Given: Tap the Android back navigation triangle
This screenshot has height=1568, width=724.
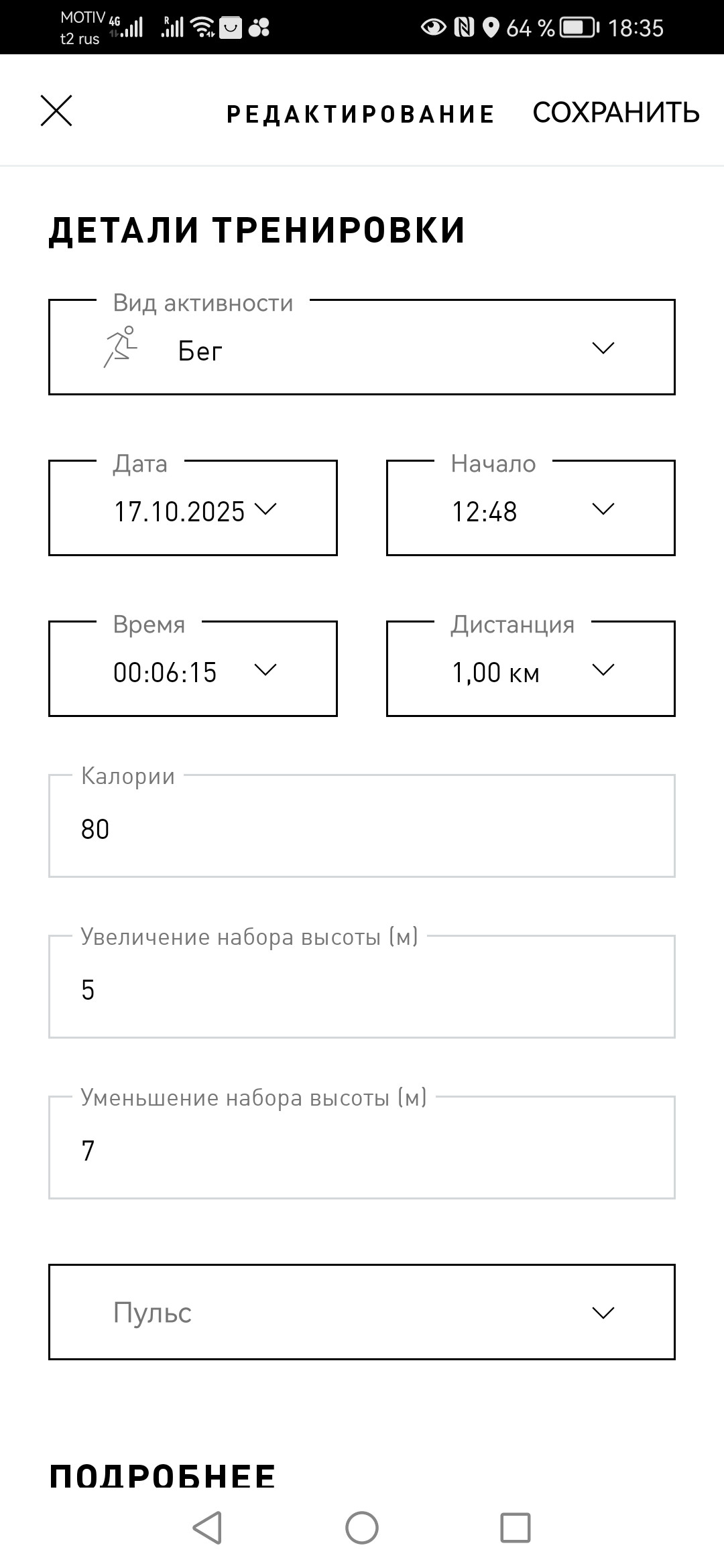Looking at the screenshot, I should point(207,1528).
